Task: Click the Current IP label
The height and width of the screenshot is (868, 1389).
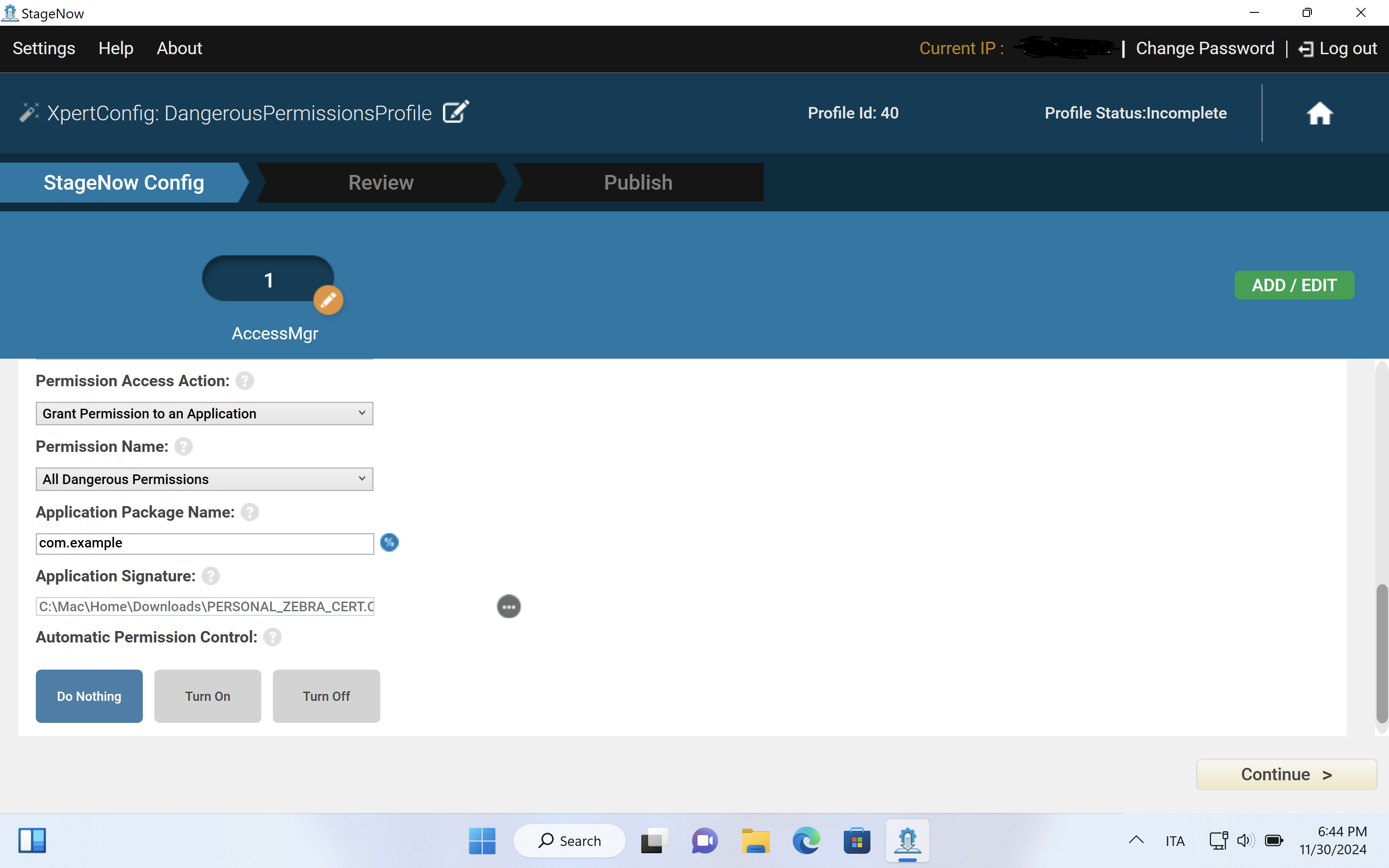Action: point(961,48)
